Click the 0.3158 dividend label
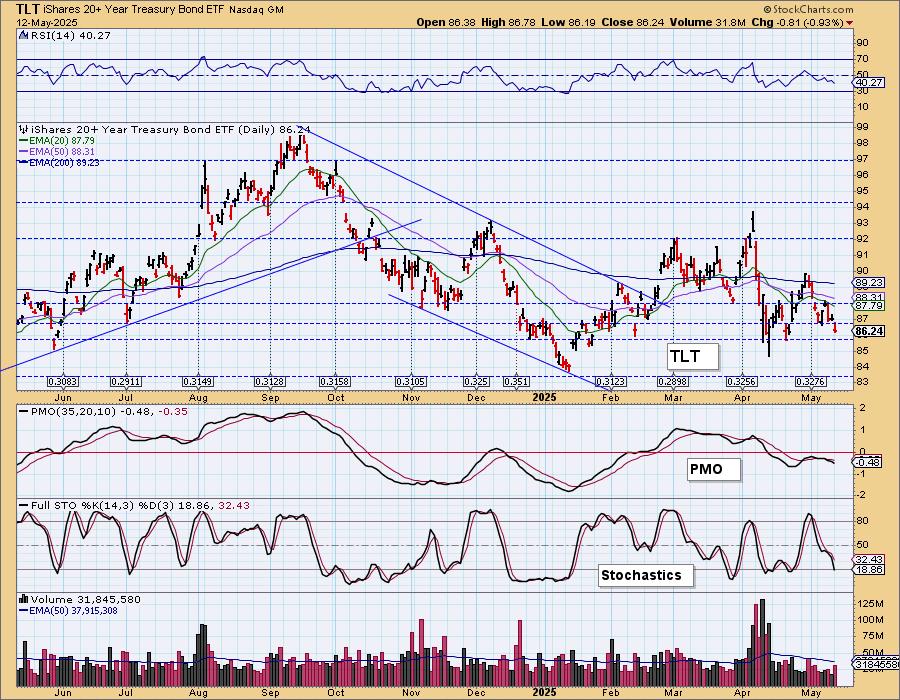900x700 pixels. click(x=335, y=382)
